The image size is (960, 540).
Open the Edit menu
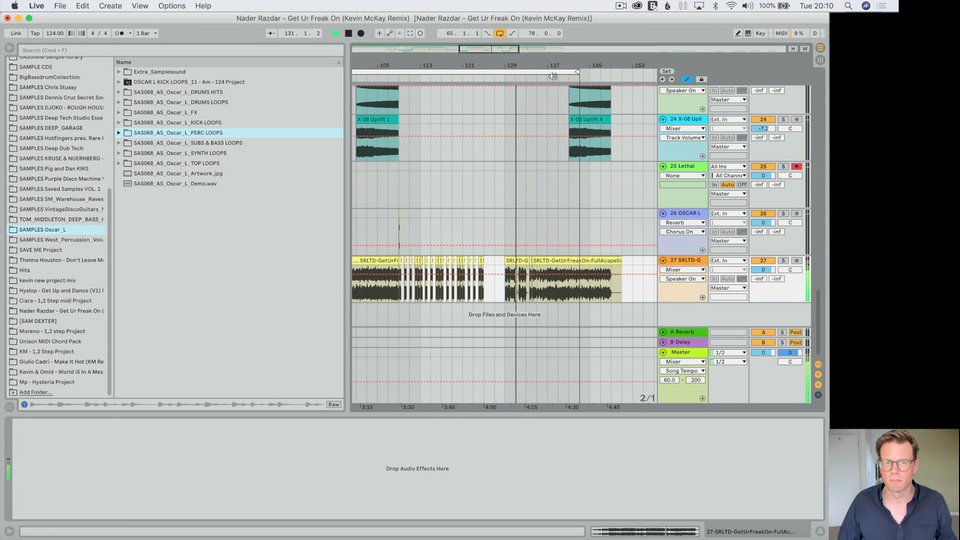pos(82,6)
